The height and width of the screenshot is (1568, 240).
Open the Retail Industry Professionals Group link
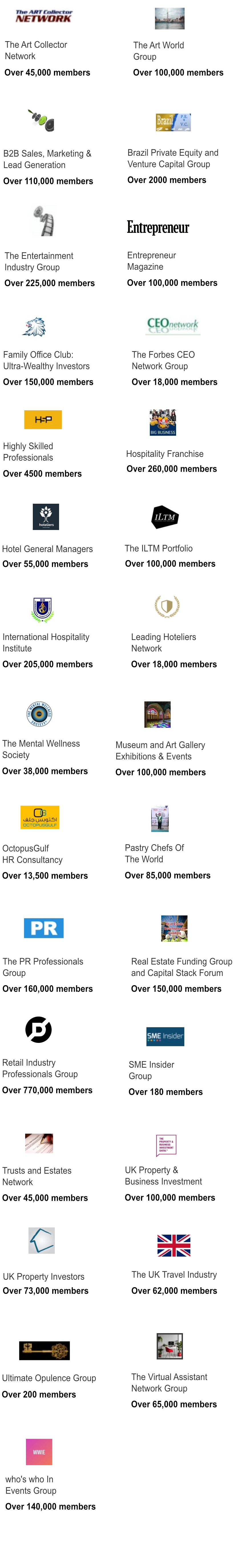pyautogui.click(x=40, y=1068)
